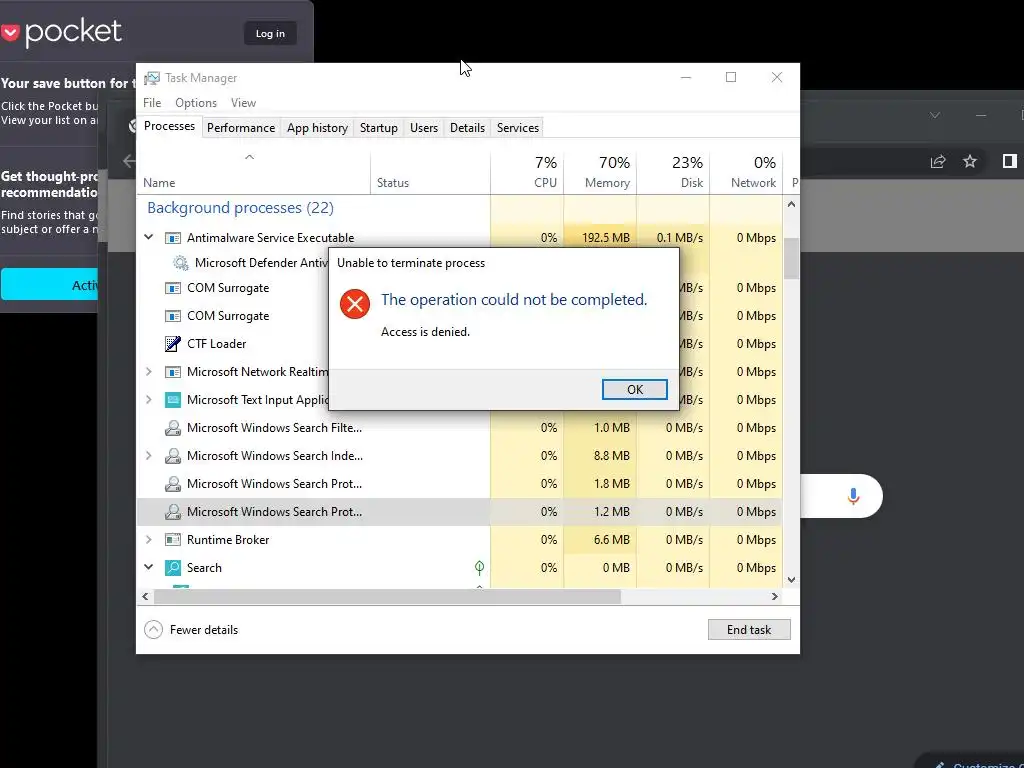Collapse the Antimalware Service Executable row
The height and width of the screenshot is (768, 1024).
pyautogui.click(x=149, y=237)
